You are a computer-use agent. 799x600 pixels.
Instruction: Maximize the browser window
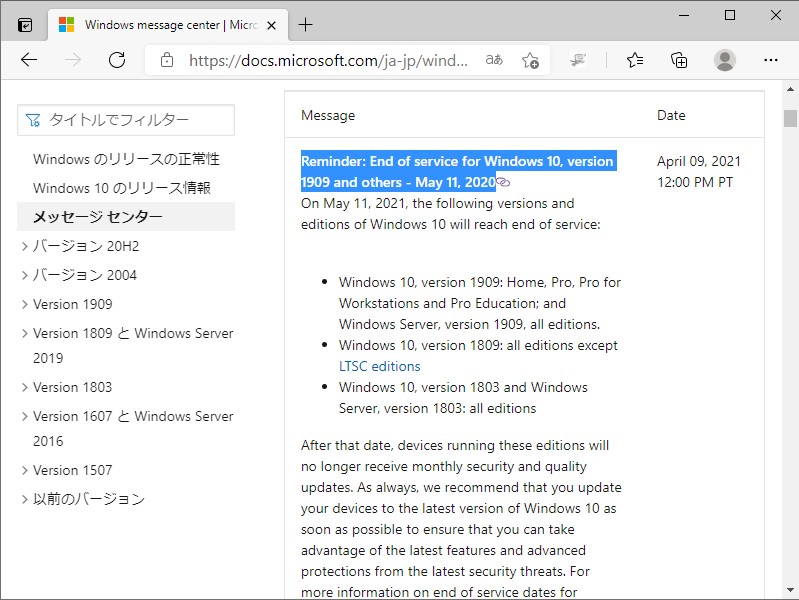point(730,15)
